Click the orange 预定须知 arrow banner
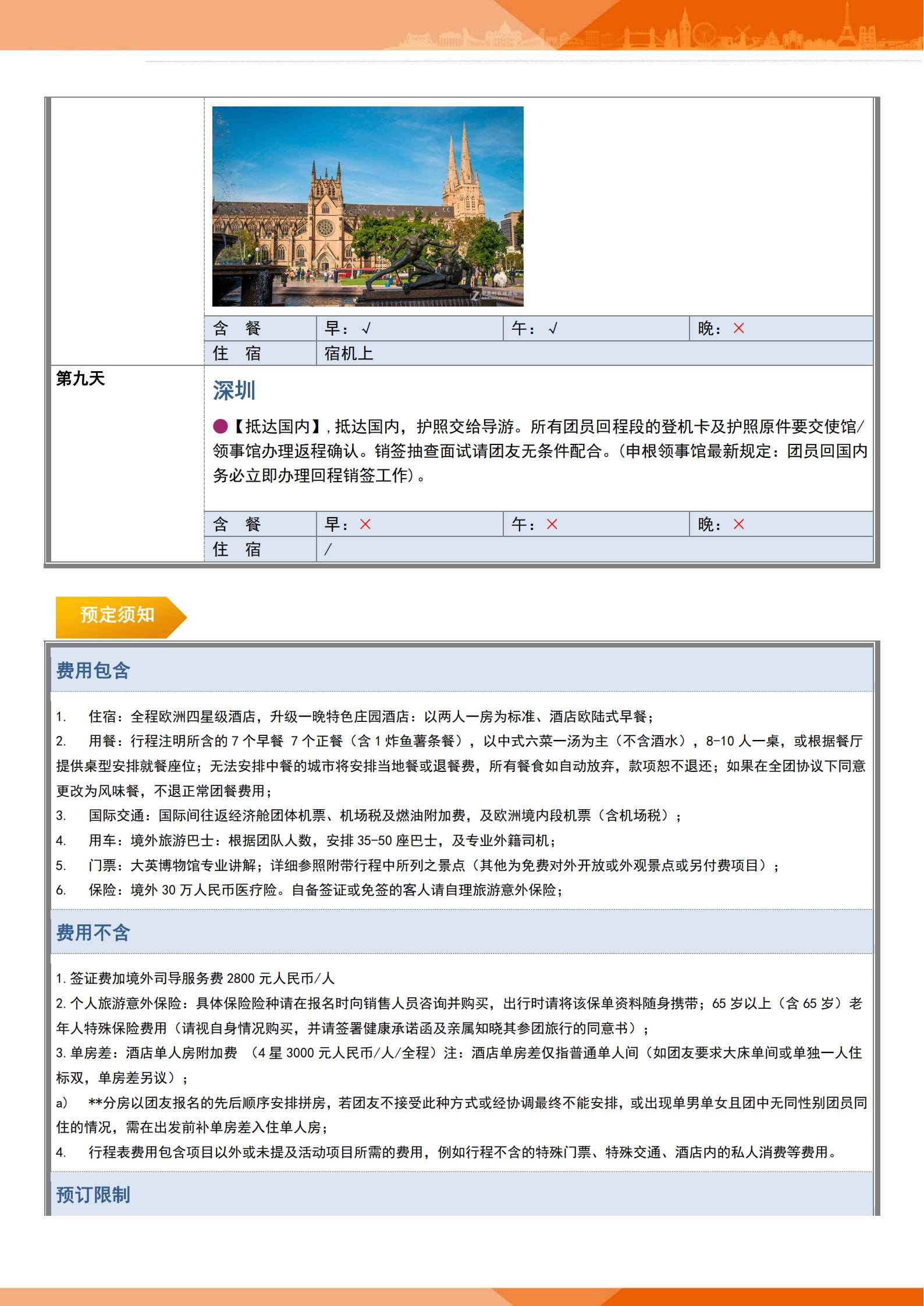Viewport: 924px width, 1306px height. [x=120, y=615]
